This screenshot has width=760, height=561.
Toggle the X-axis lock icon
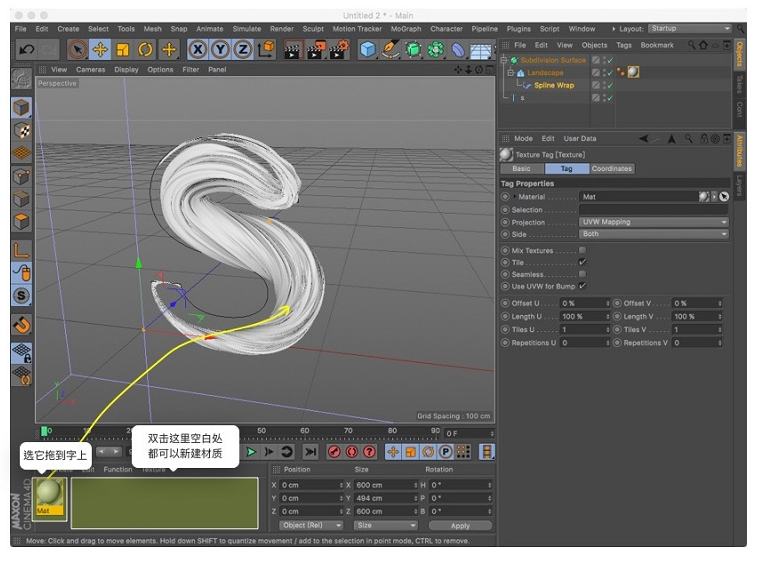coord(198,49)
